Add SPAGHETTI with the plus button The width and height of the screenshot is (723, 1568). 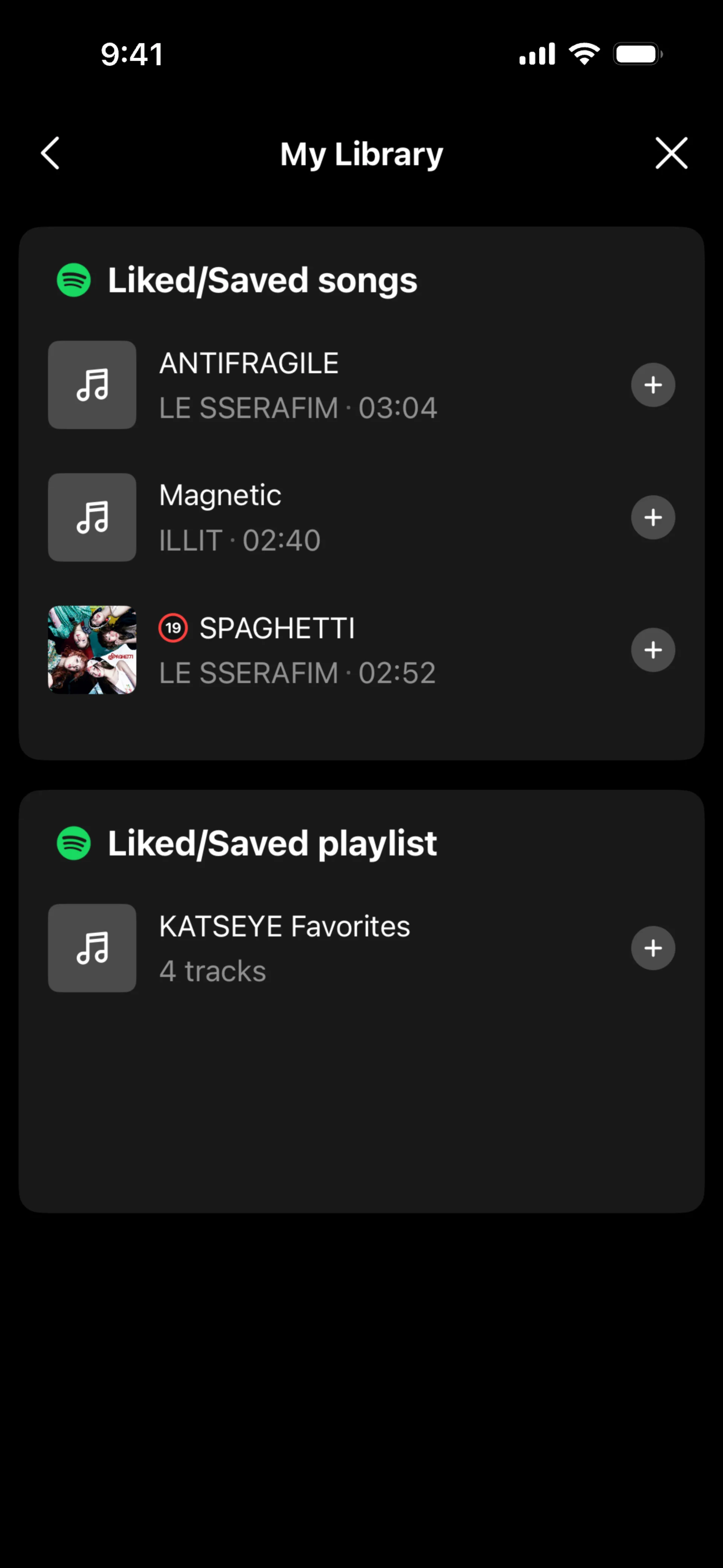653,650
